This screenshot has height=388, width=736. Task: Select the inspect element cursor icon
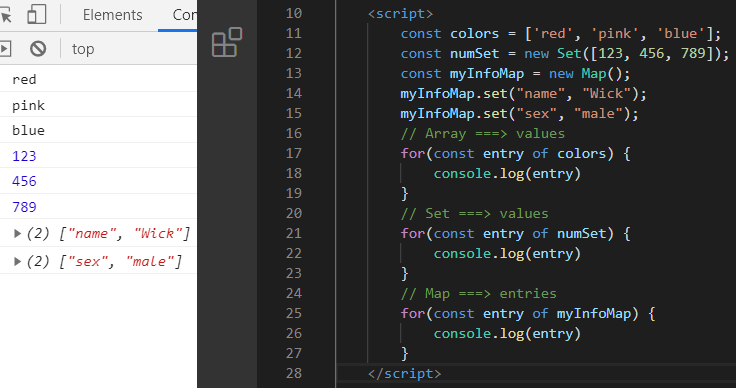[5, 15]
